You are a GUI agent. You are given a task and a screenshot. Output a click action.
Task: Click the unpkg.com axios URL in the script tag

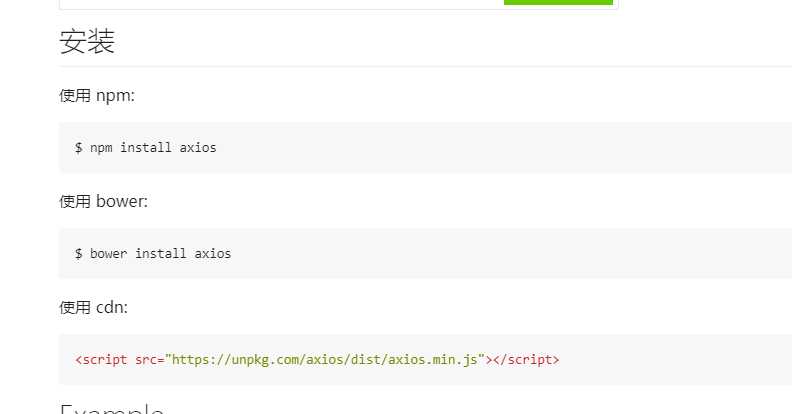pos(324,359)
